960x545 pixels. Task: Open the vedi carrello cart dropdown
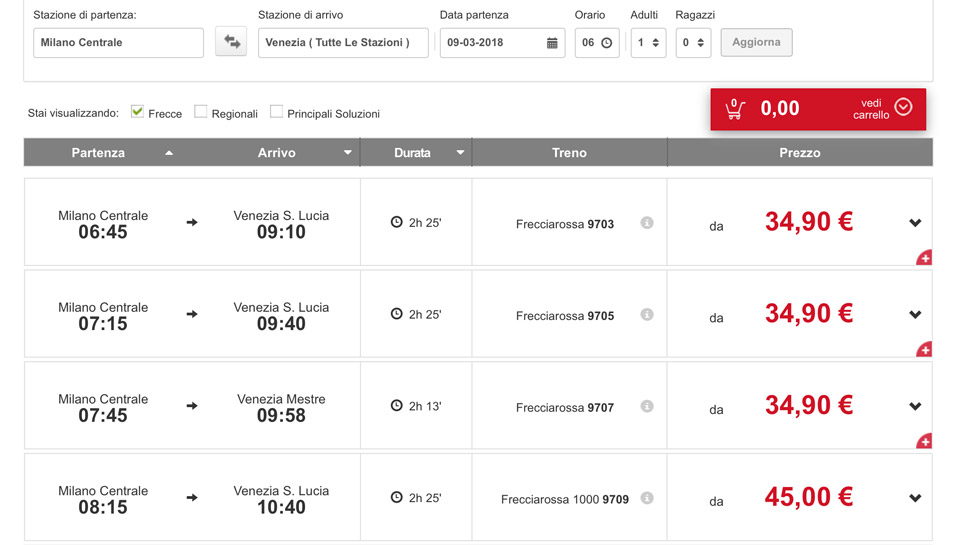click(x=903, y=108)
